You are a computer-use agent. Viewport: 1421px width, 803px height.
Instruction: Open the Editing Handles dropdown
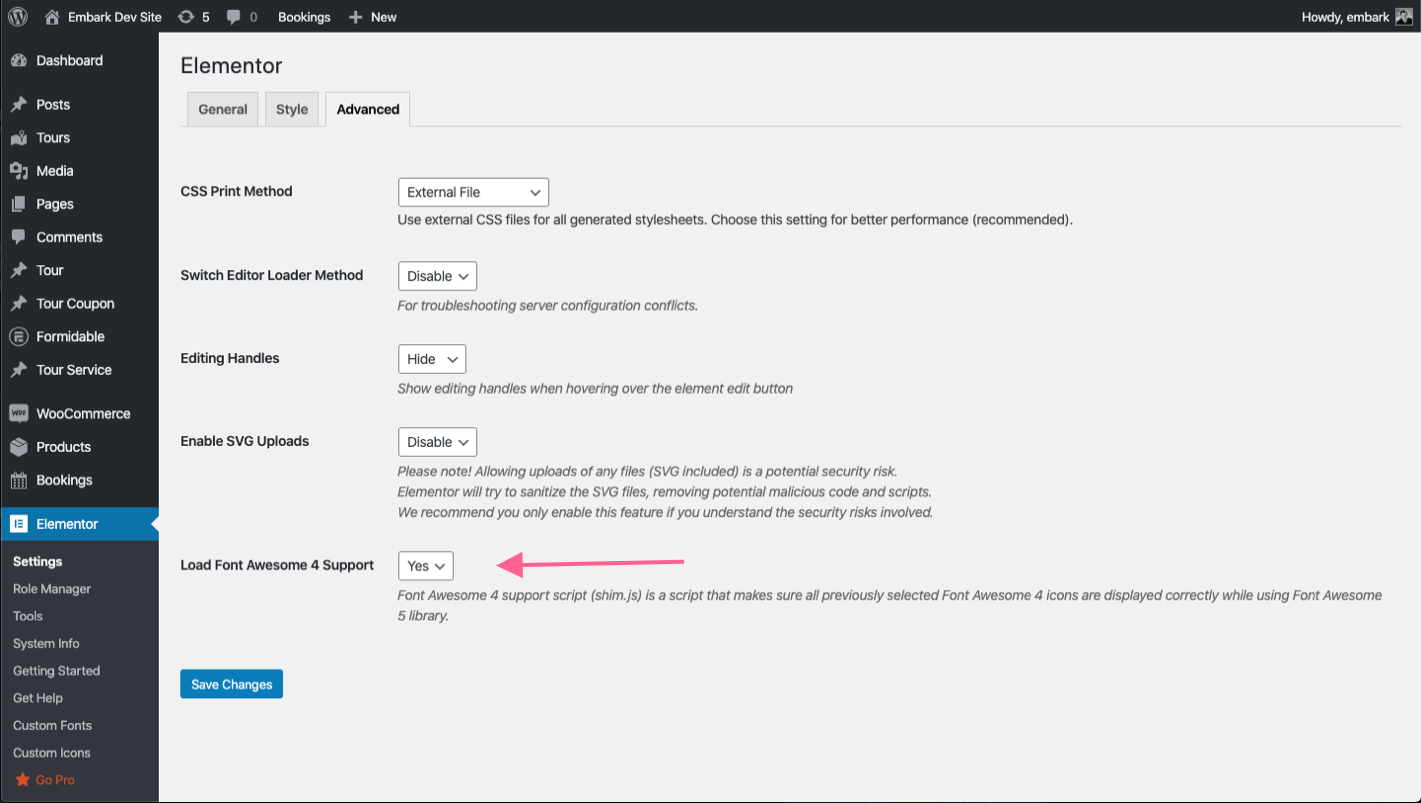[x=432, y=359]
